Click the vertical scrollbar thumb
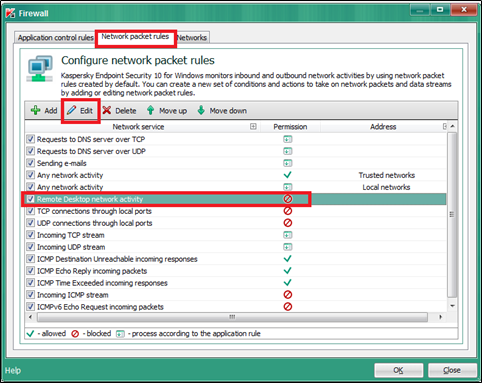Image resolution: width=482 pixels, height=383 pixels. coord(452,215)
